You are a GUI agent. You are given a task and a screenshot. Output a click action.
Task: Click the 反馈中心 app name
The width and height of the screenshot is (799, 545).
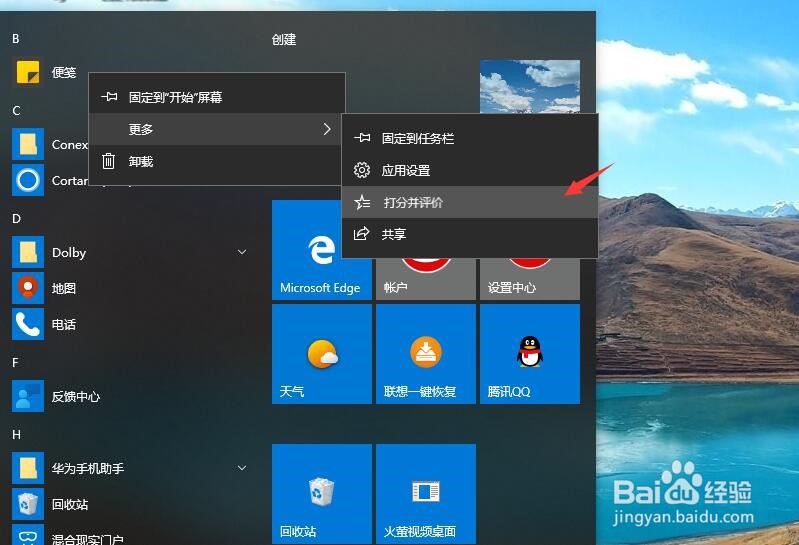coord(76,396)
